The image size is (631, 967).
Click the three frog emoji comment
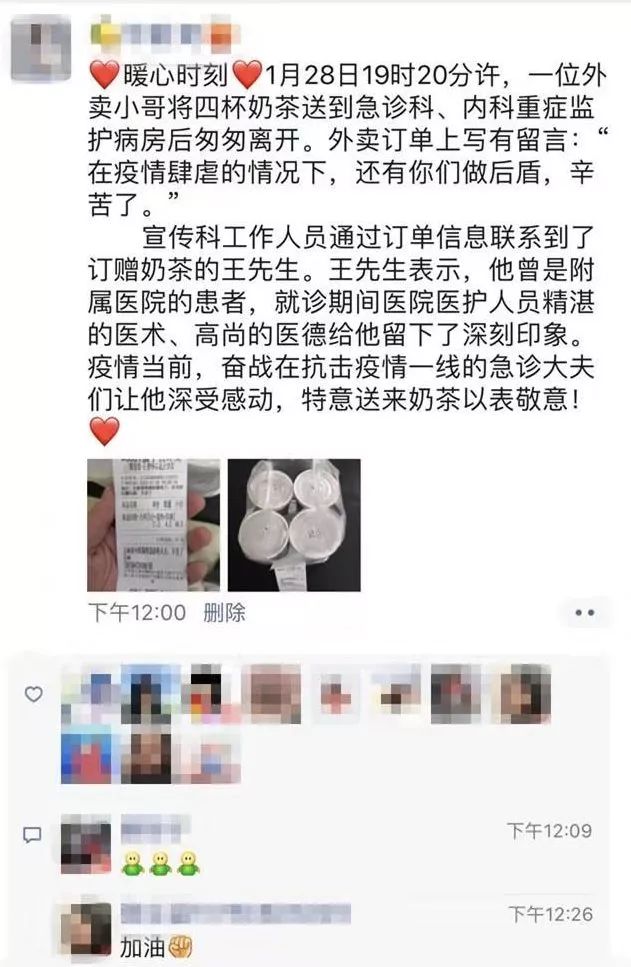(x=160, y=863)
